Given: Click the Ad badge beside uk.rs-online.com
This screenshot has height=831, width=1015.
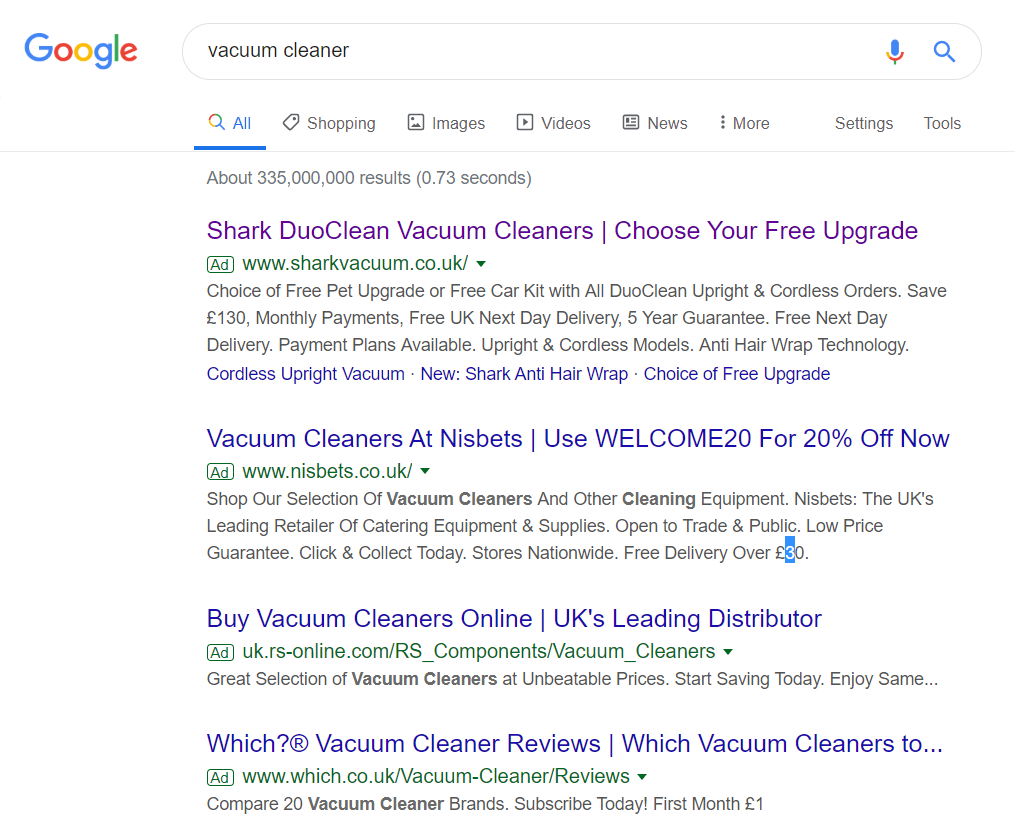Looking at the screenshot, I should 220,652.
